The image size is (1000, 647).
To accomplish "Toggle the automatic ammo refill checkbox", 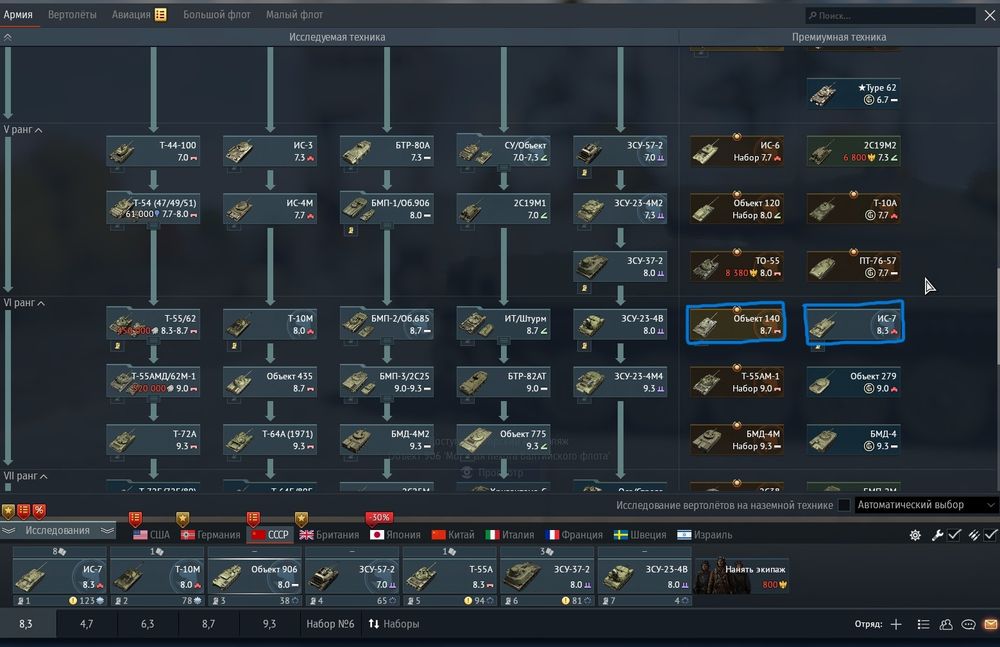I will [990, 535].
